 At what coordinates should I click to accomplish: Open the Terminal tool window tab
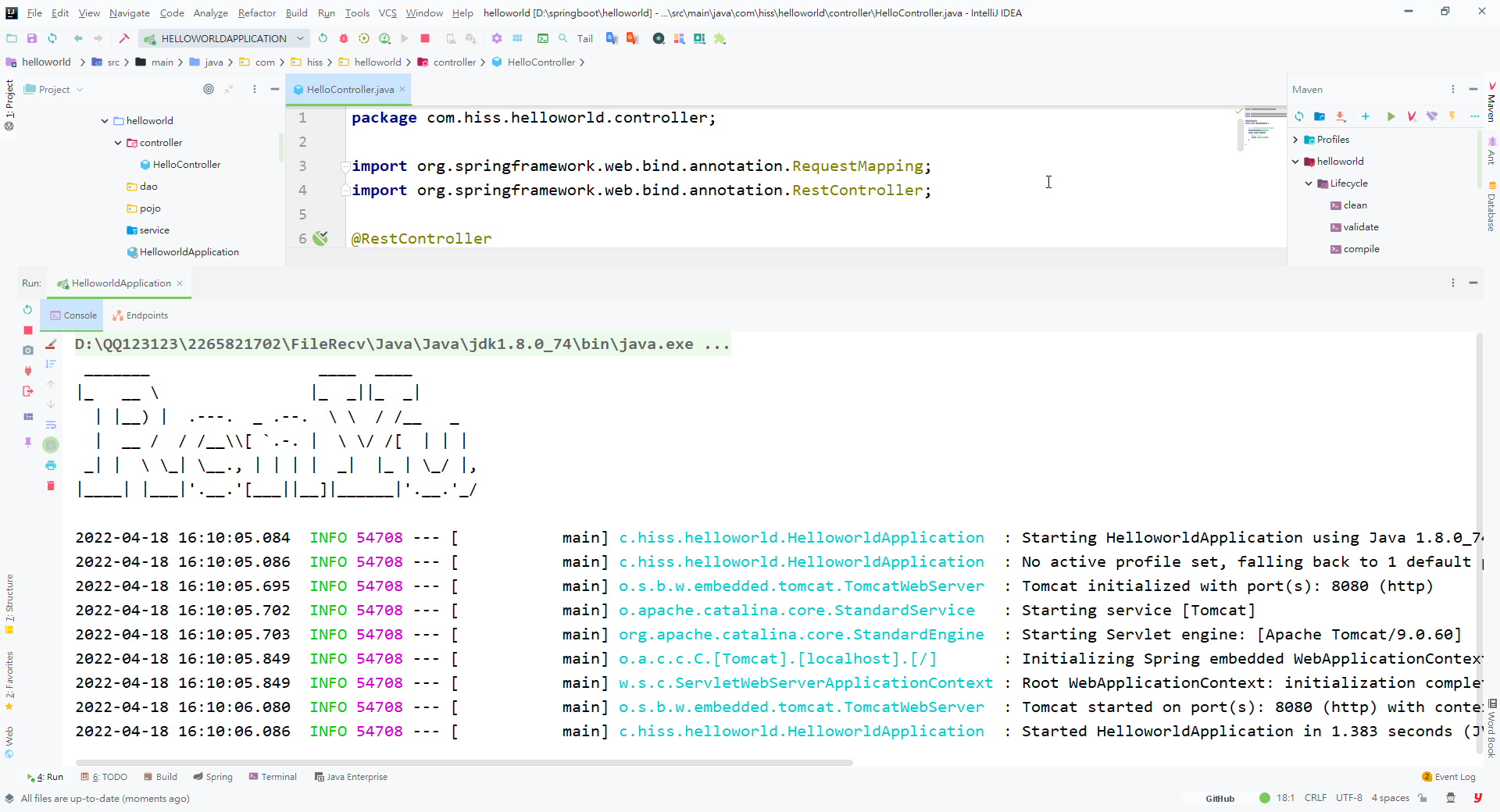pos(273,777)
